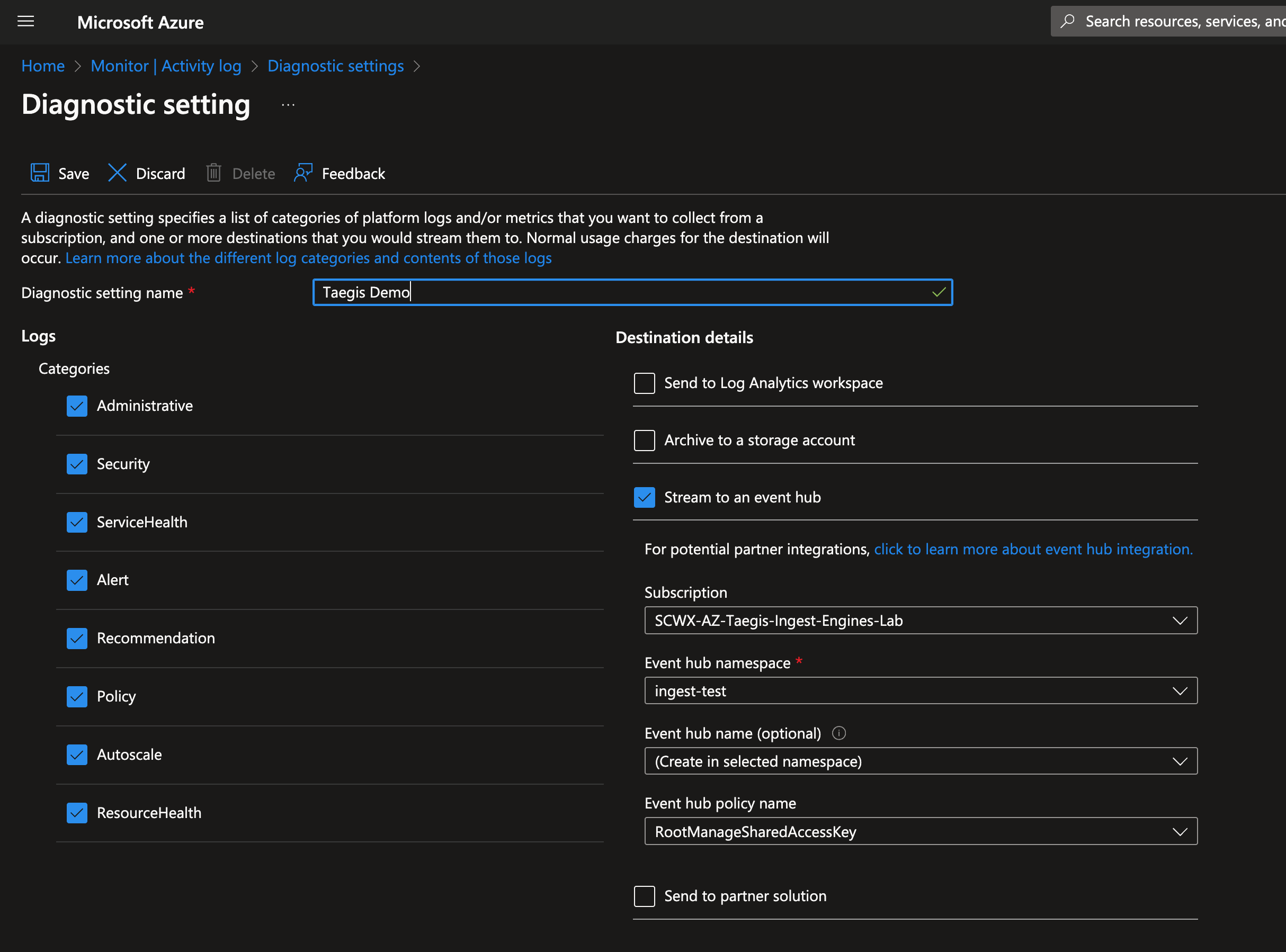Uncheck the Administrative log category
Screen dimensions: 1286x952
[77, 406]
